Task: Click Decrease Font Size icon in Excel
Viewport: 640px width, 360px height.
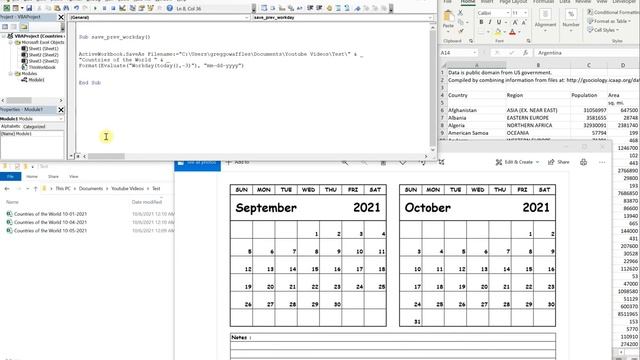Action: point(524,22)
